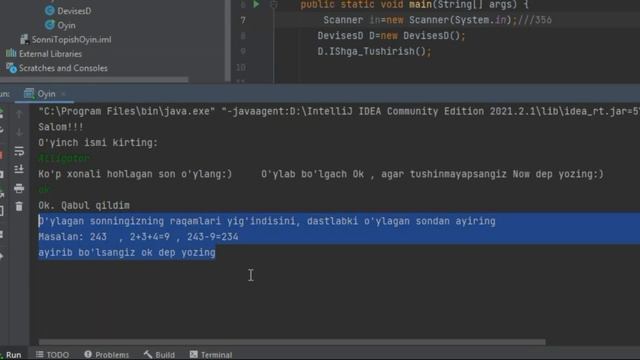Click the fold marker beside main method
The image size is (640, 360).
pyautogui.click(x=274, y=4)
